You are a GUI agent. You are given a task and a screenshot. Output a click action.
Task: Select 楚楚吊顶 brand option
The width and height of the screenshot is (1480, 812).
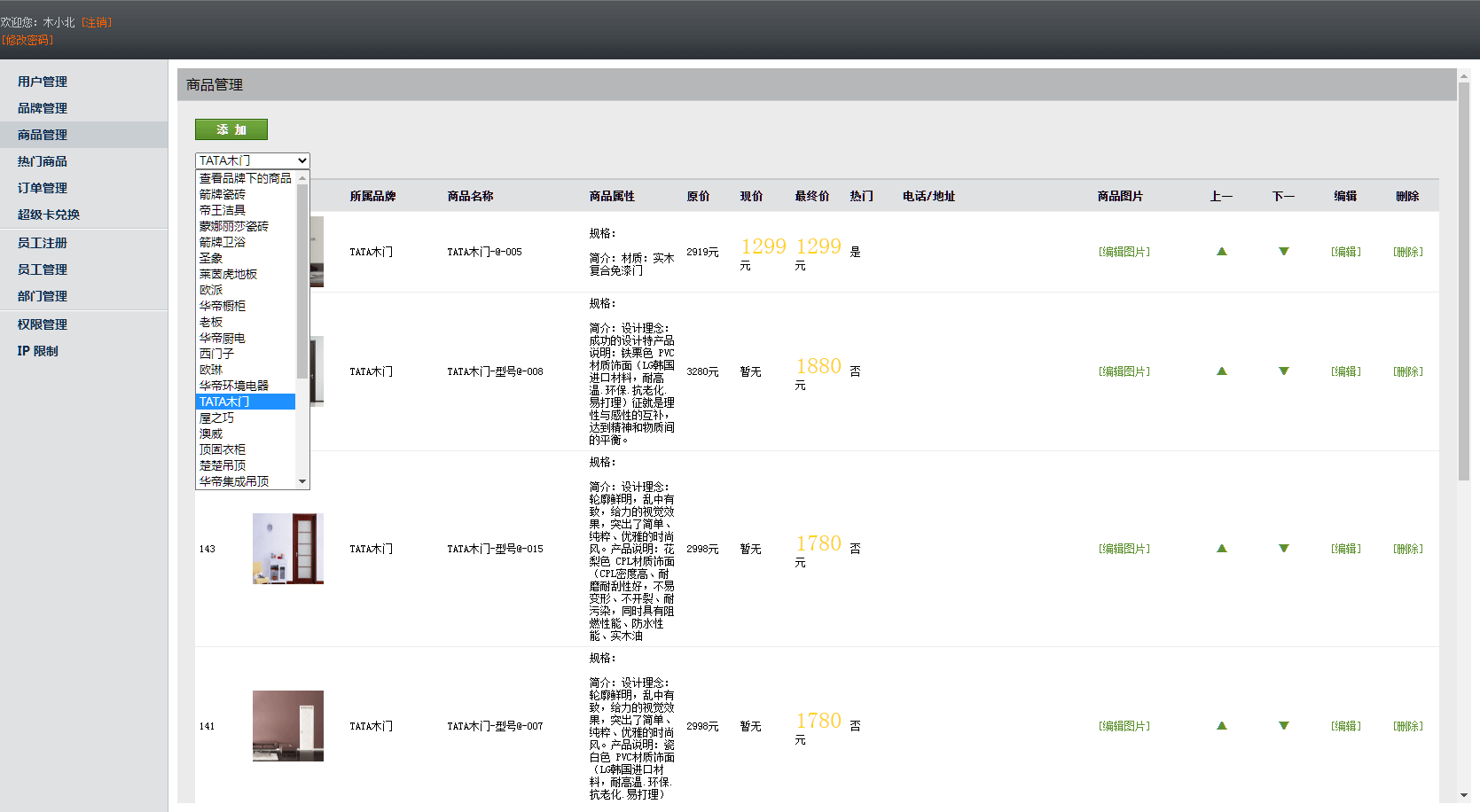point(246,465)
